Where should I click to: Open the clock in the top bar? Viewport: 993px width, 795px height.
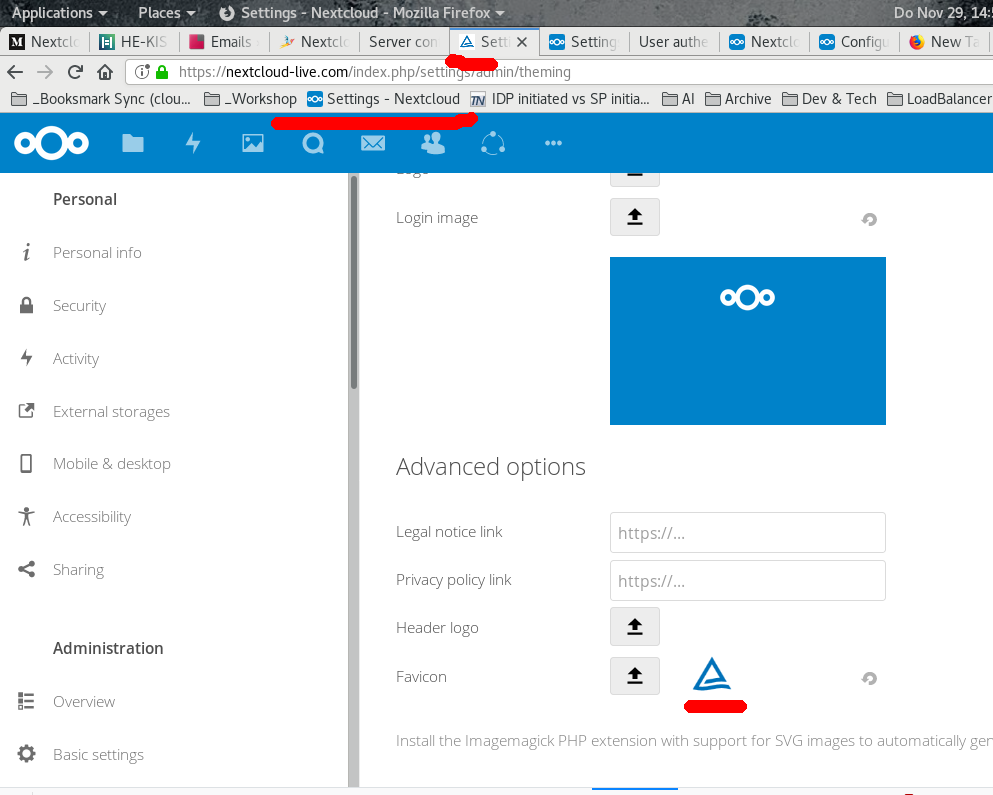[x=943, y=13]
